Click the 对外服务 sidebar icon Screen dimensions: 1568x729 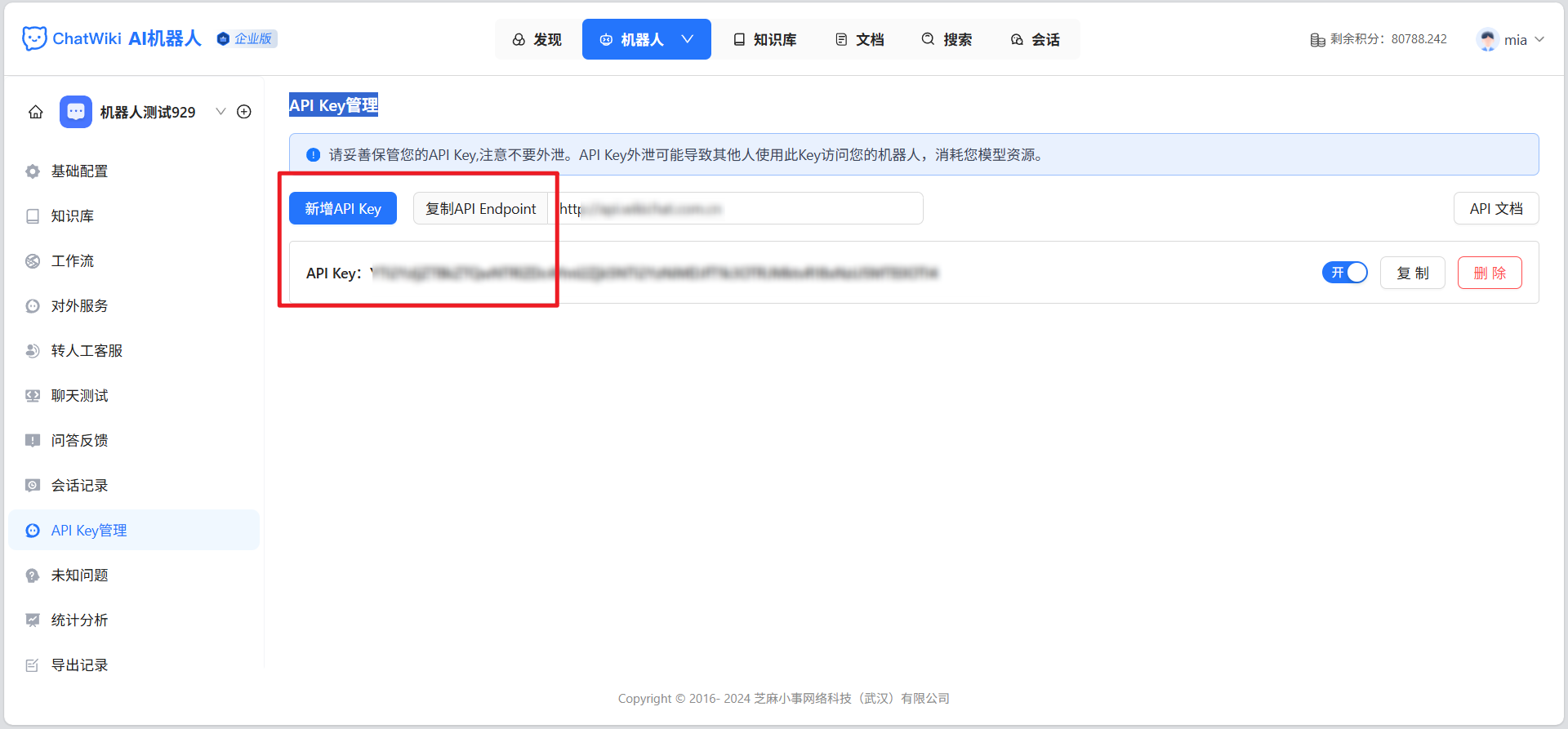click(33, 306)
